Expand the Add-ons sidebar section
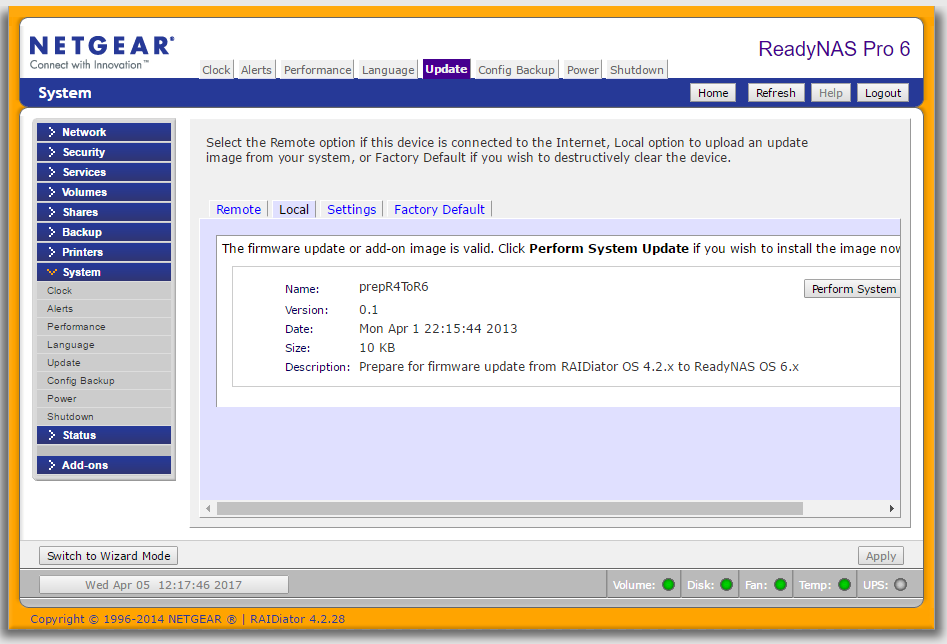The height and width of the screenshot is (644, 947). click(x=104, y=465)
